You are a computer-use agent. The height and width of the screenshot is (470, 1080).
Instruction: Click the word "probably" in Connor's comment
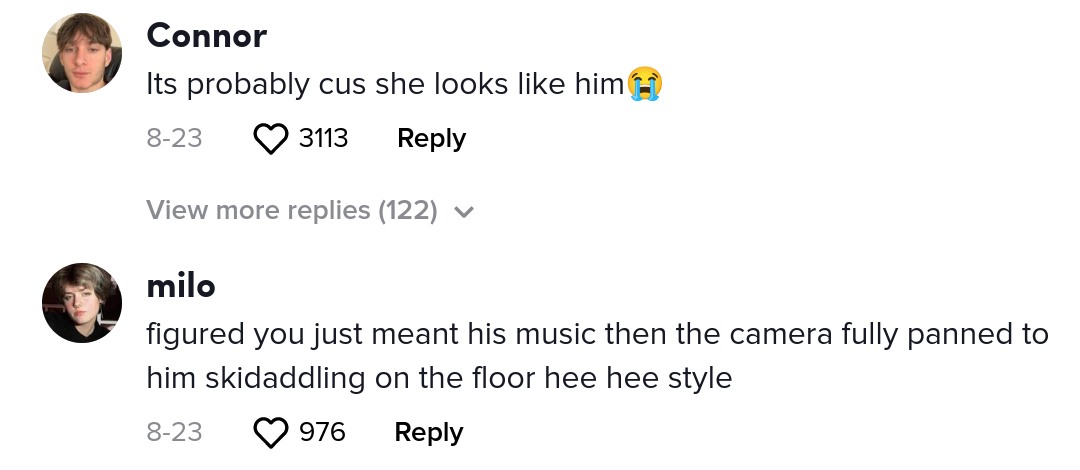[x=235, y=86]
